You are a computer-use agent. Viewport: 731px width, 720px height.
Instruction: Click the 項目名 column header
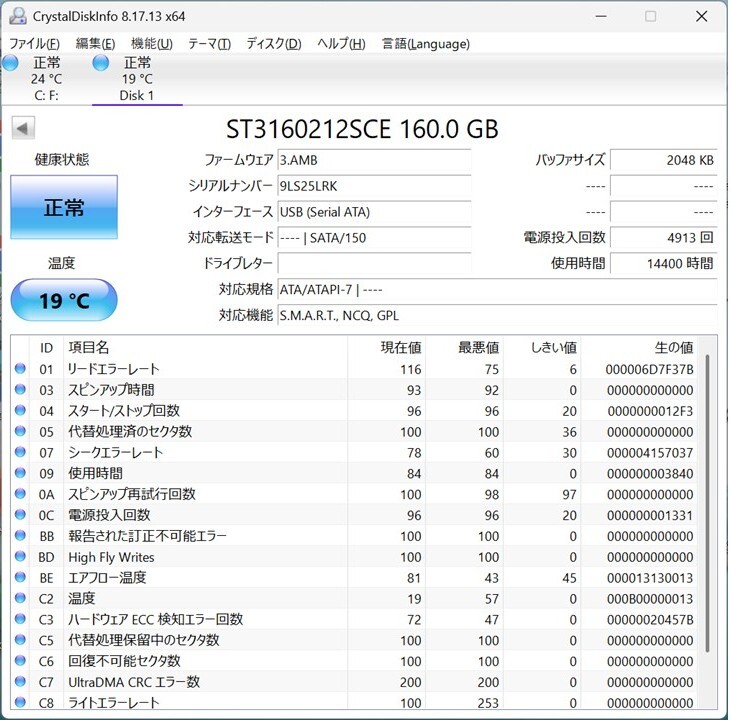[205, 348]
